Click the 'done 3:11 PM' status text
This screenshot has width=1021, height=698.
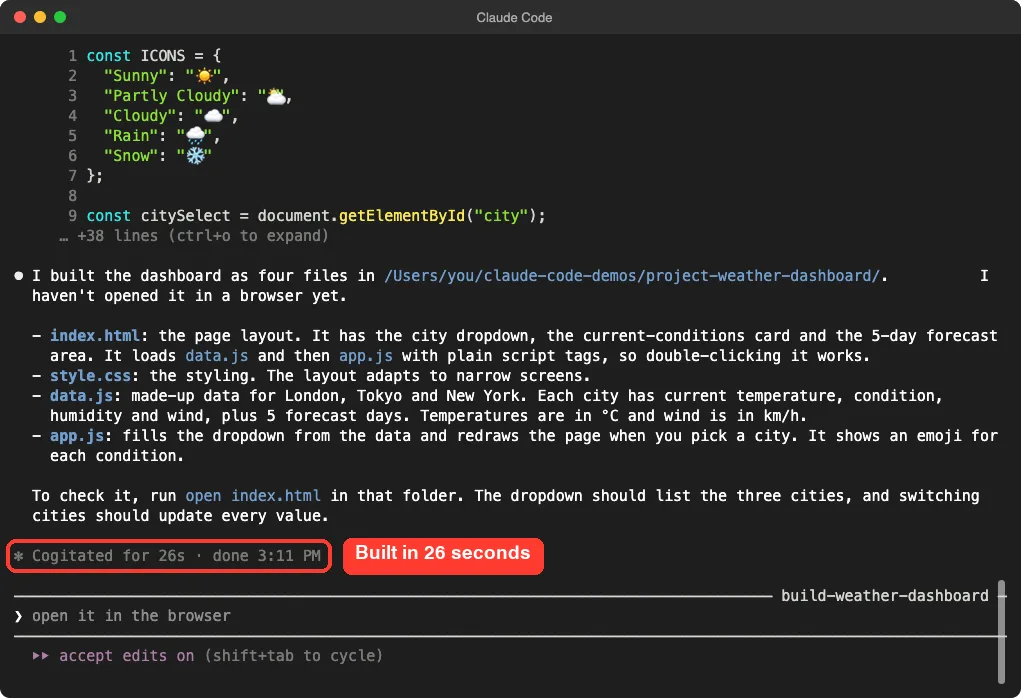tap(266, 556)
